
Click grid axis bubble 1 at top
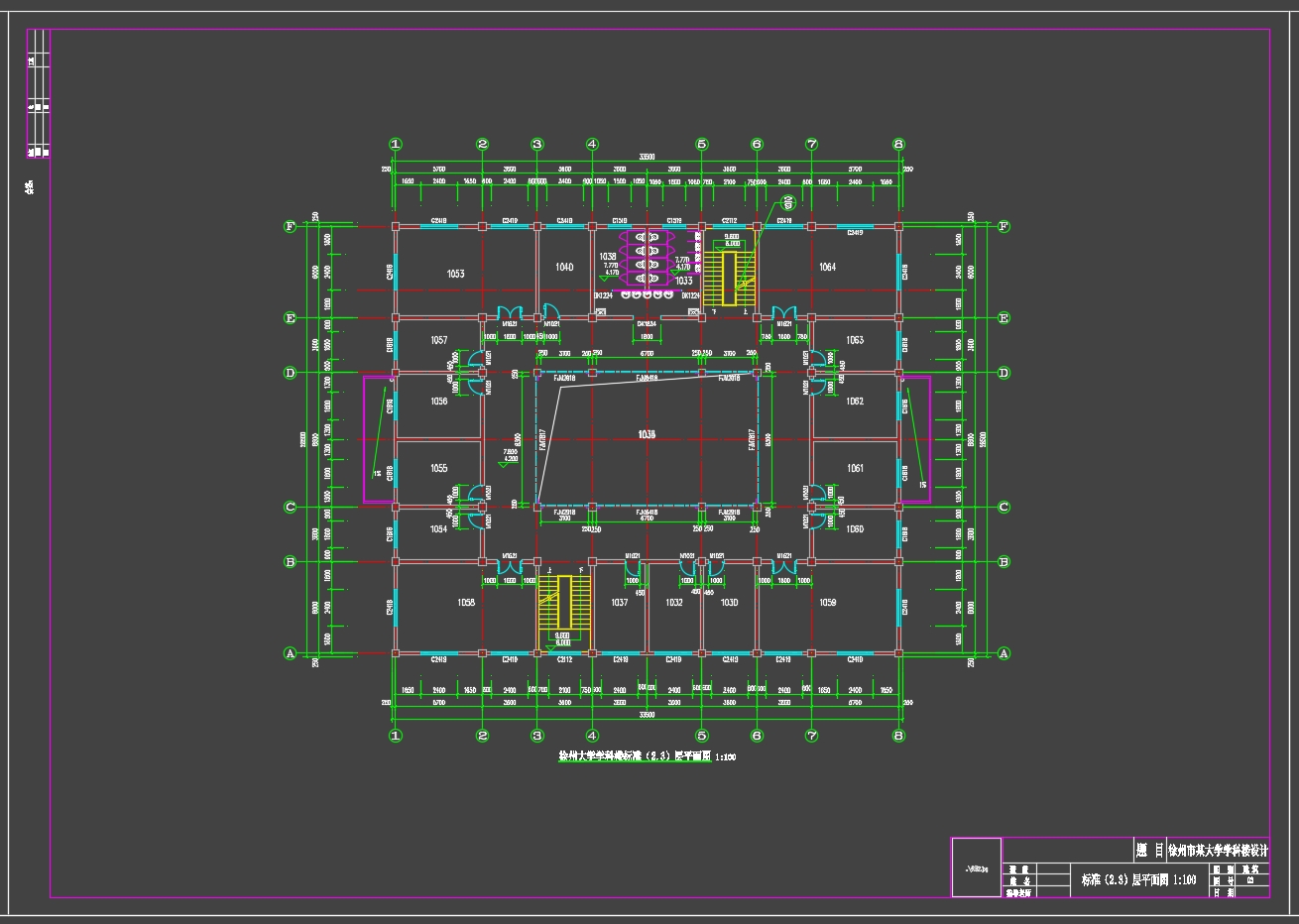(x=396, y=144)
